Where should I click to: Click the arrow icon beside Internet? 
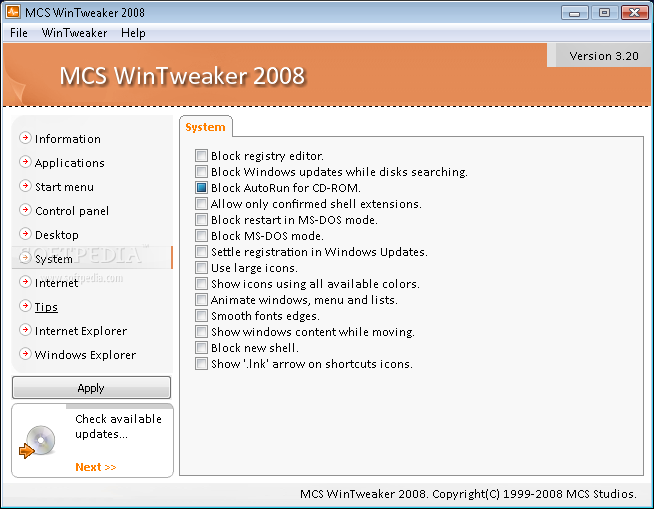(25, 282)
